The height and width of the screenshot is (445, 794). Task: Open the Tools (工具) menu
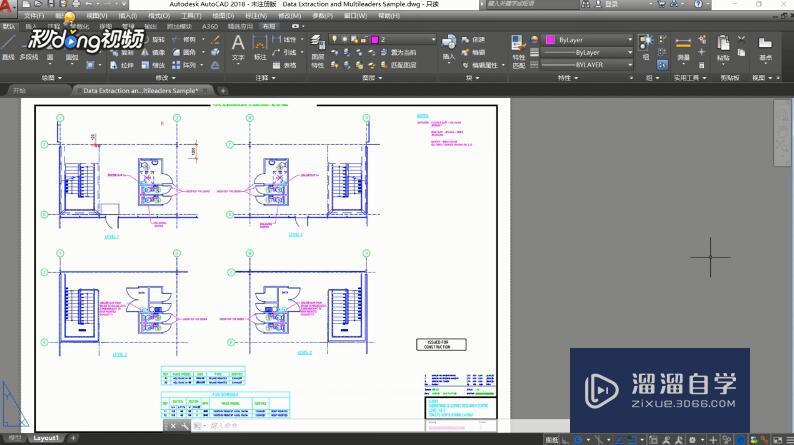coord(191,16)
